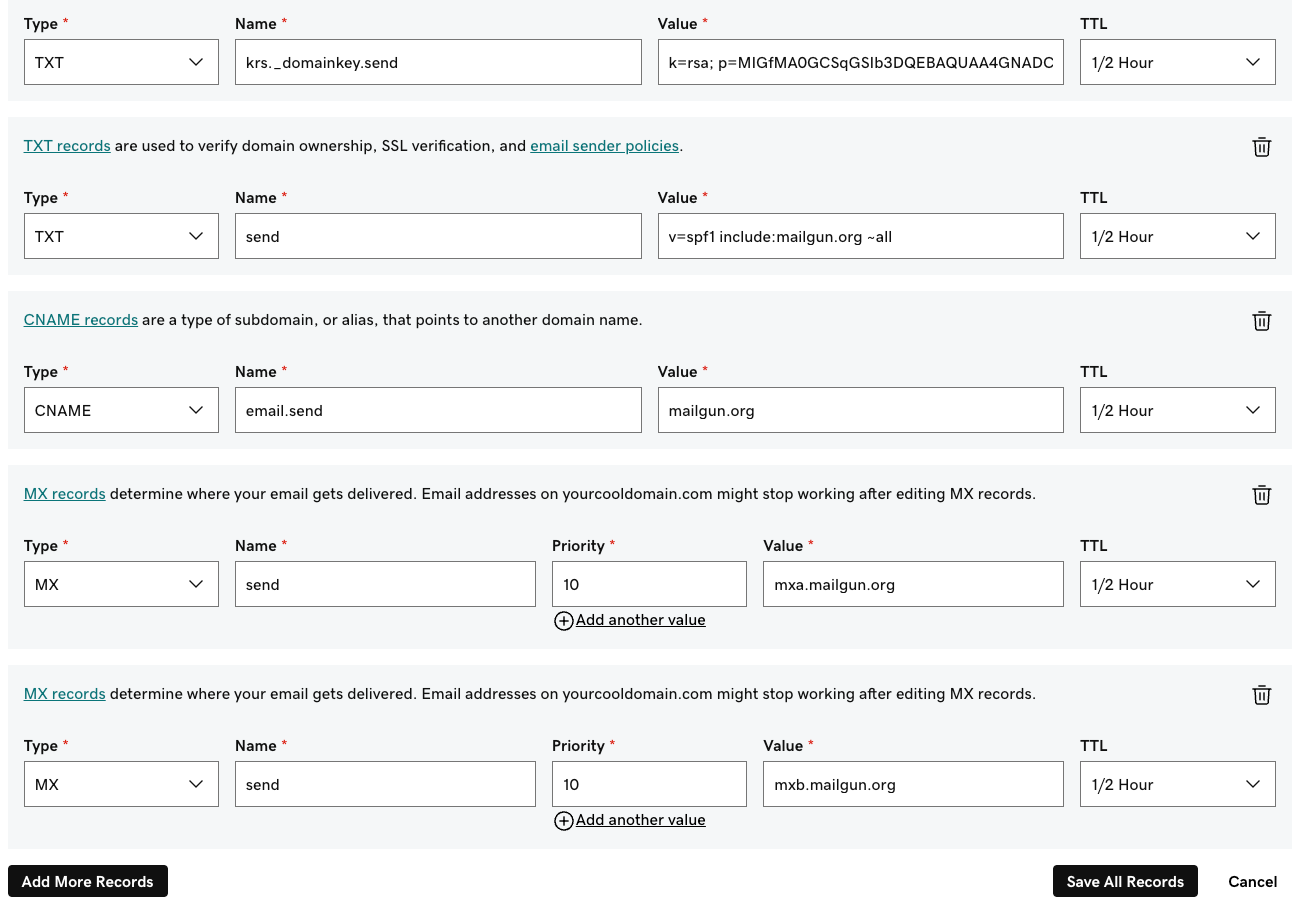Delete the CNAME email.send record
This screenshot has height=905, width=1297.
tap(1261, 320)
